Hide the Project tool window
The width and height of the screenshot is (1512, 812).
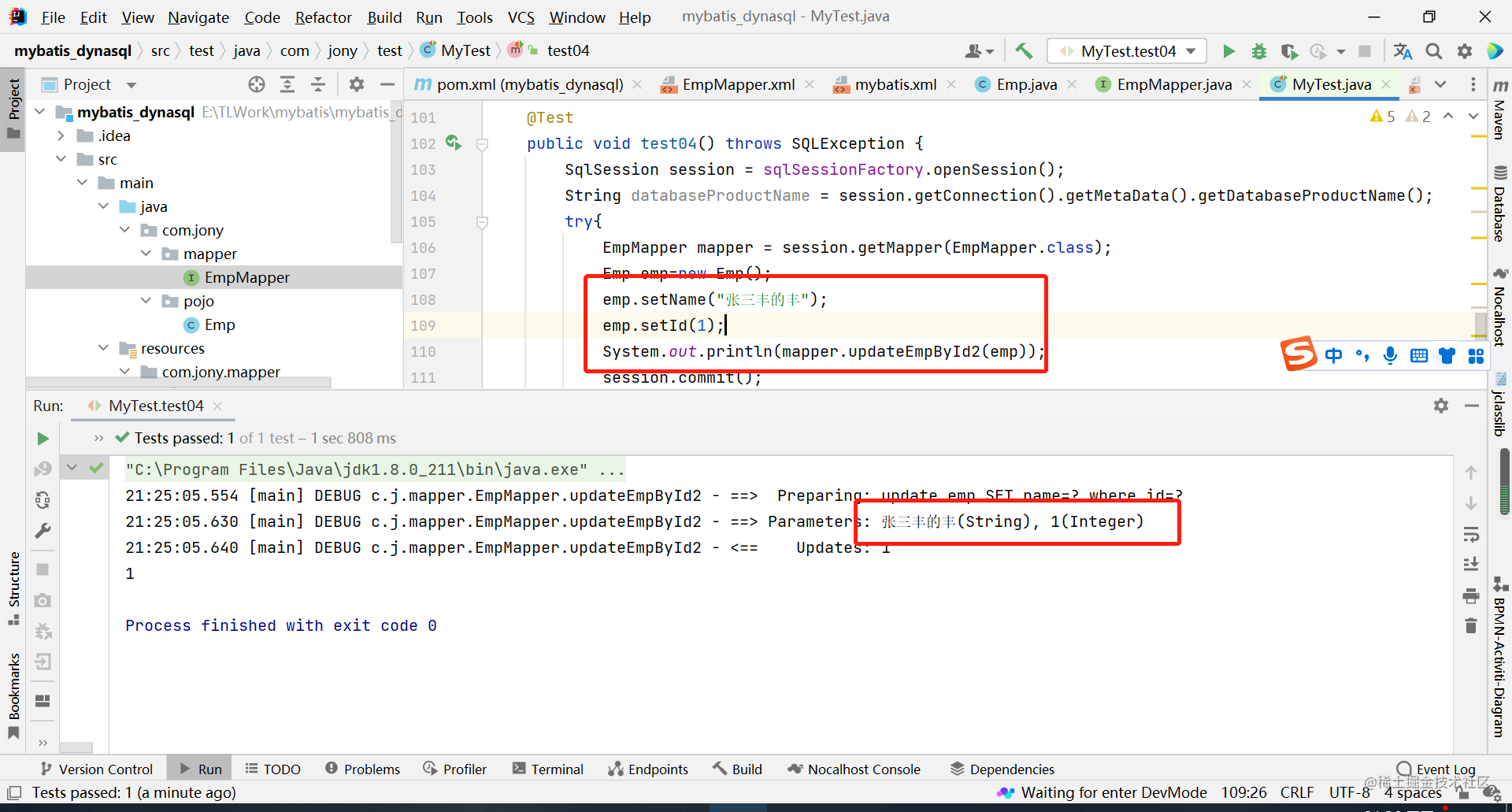point(387,84)
